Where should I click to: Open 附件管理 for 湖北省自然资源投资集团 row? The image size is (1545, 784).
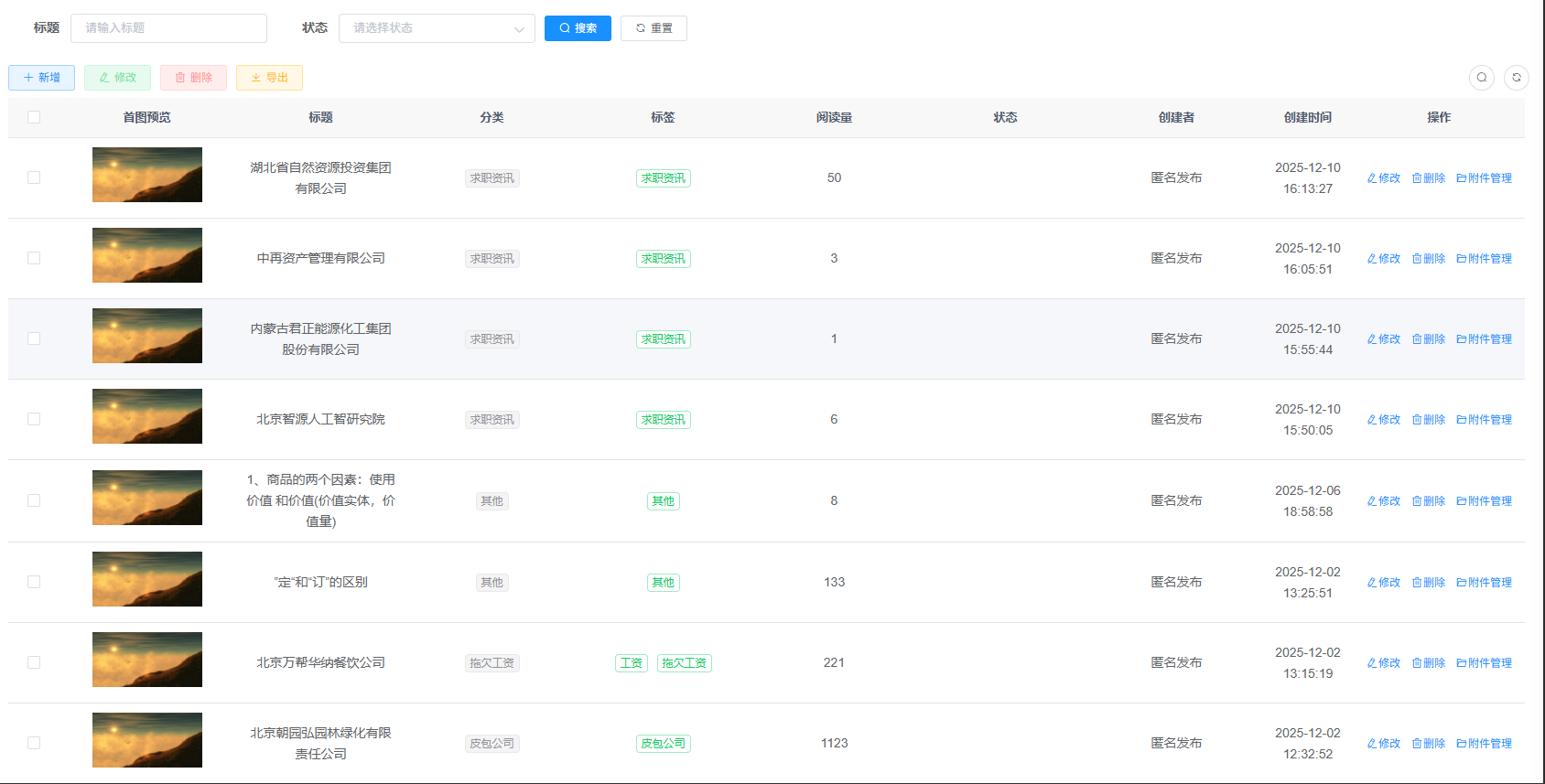tap(1485, 178)
